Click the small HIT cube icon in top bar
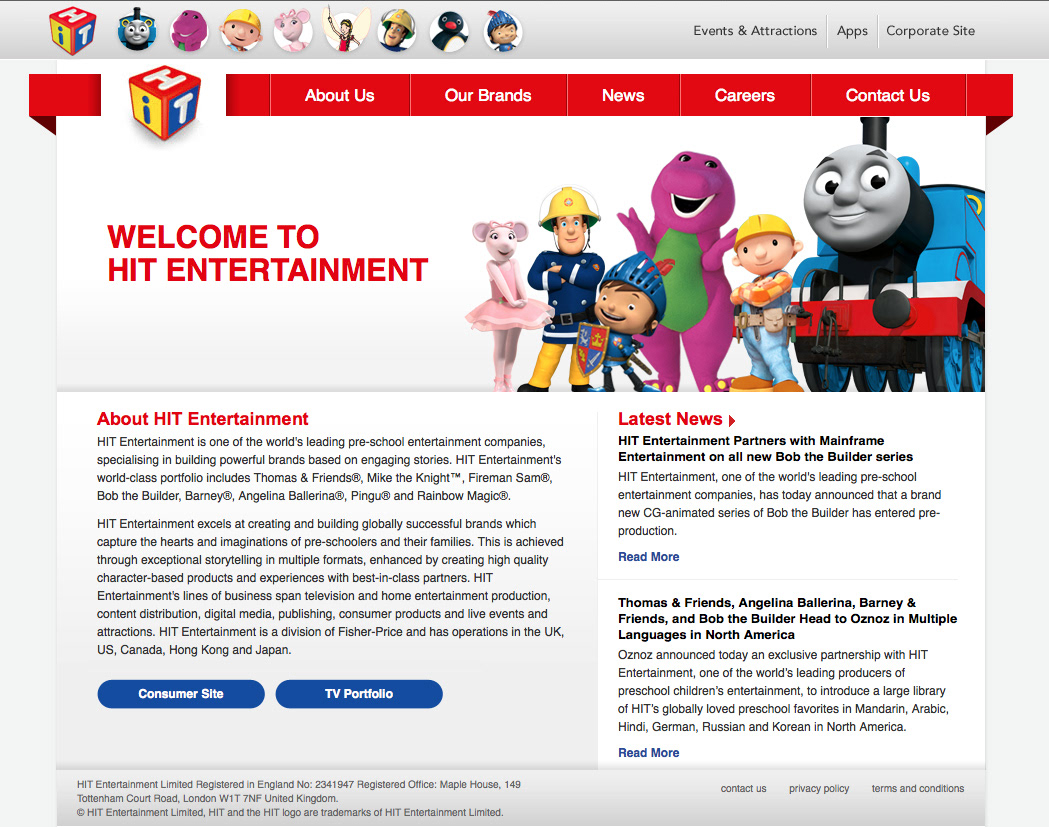This screenshot has height=827, width=1049. 72,31
